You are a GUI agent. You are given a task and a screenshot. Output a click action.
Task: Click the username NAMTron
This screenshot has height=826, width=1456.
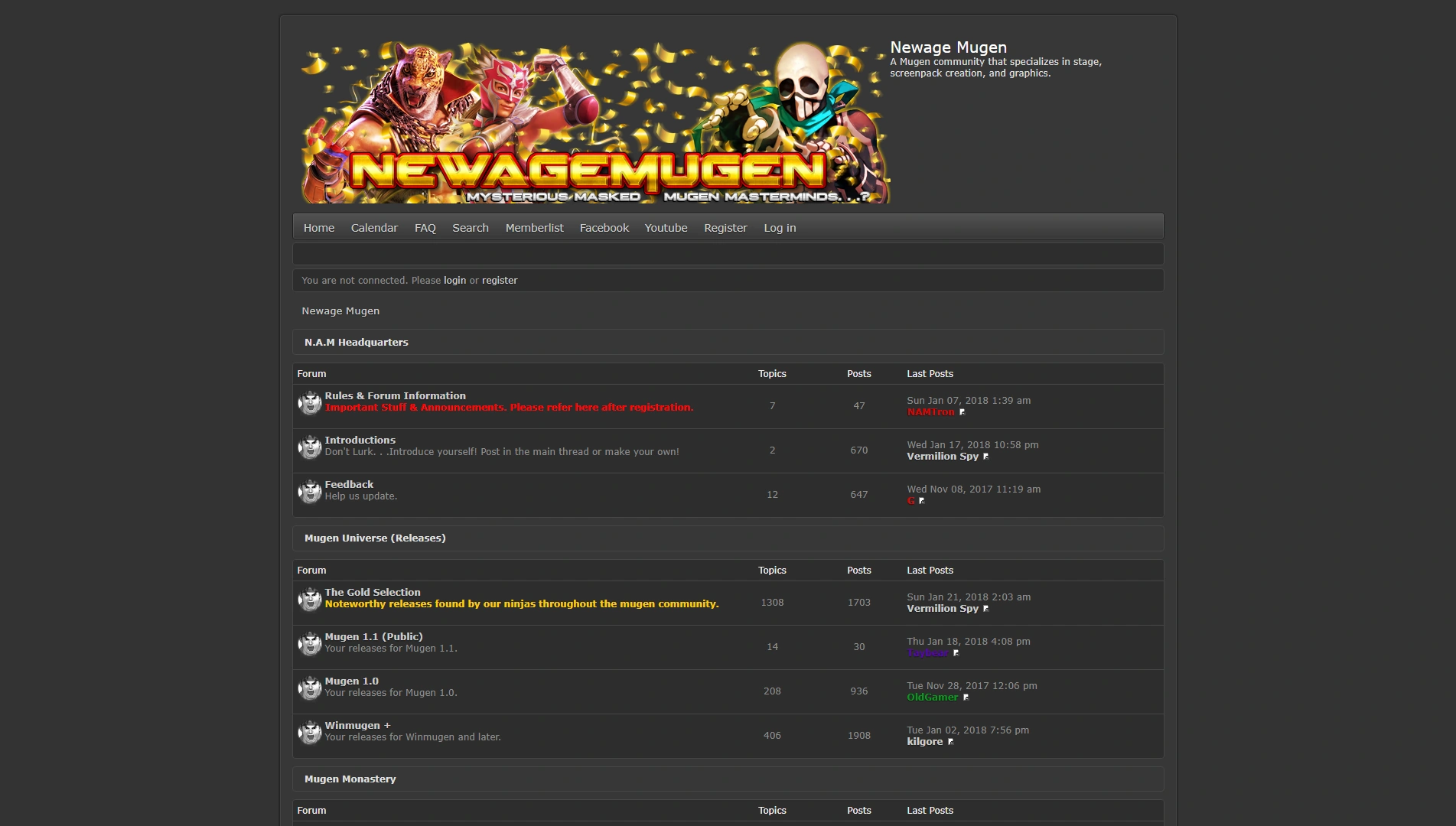click(x=930, y=411)
